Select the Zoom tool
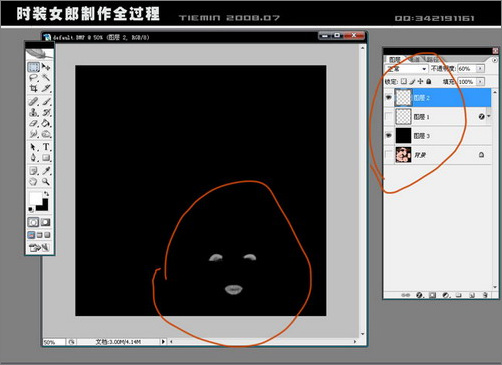The image size is (502, 365). (46, 182)
